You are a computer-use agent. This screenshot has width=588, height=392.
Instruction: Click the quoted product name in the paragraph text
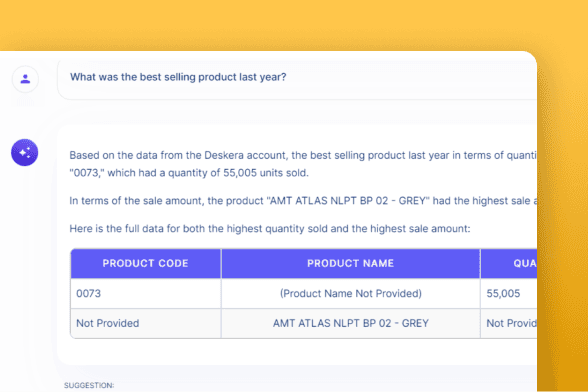tap(348, 201)
